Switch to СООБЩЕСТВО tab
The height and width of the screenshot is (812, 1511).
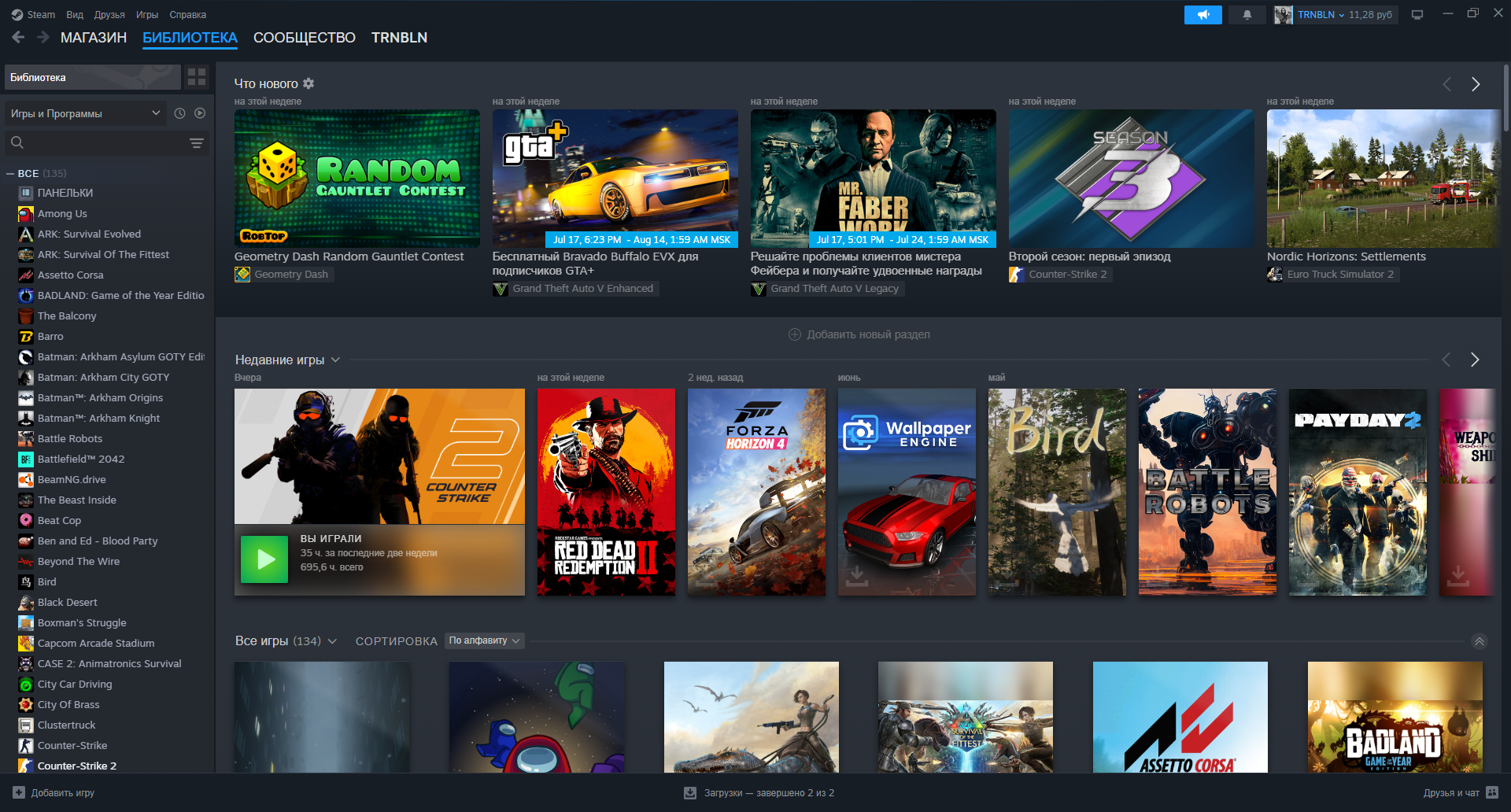pyautogui.click(x=305, y=38)
